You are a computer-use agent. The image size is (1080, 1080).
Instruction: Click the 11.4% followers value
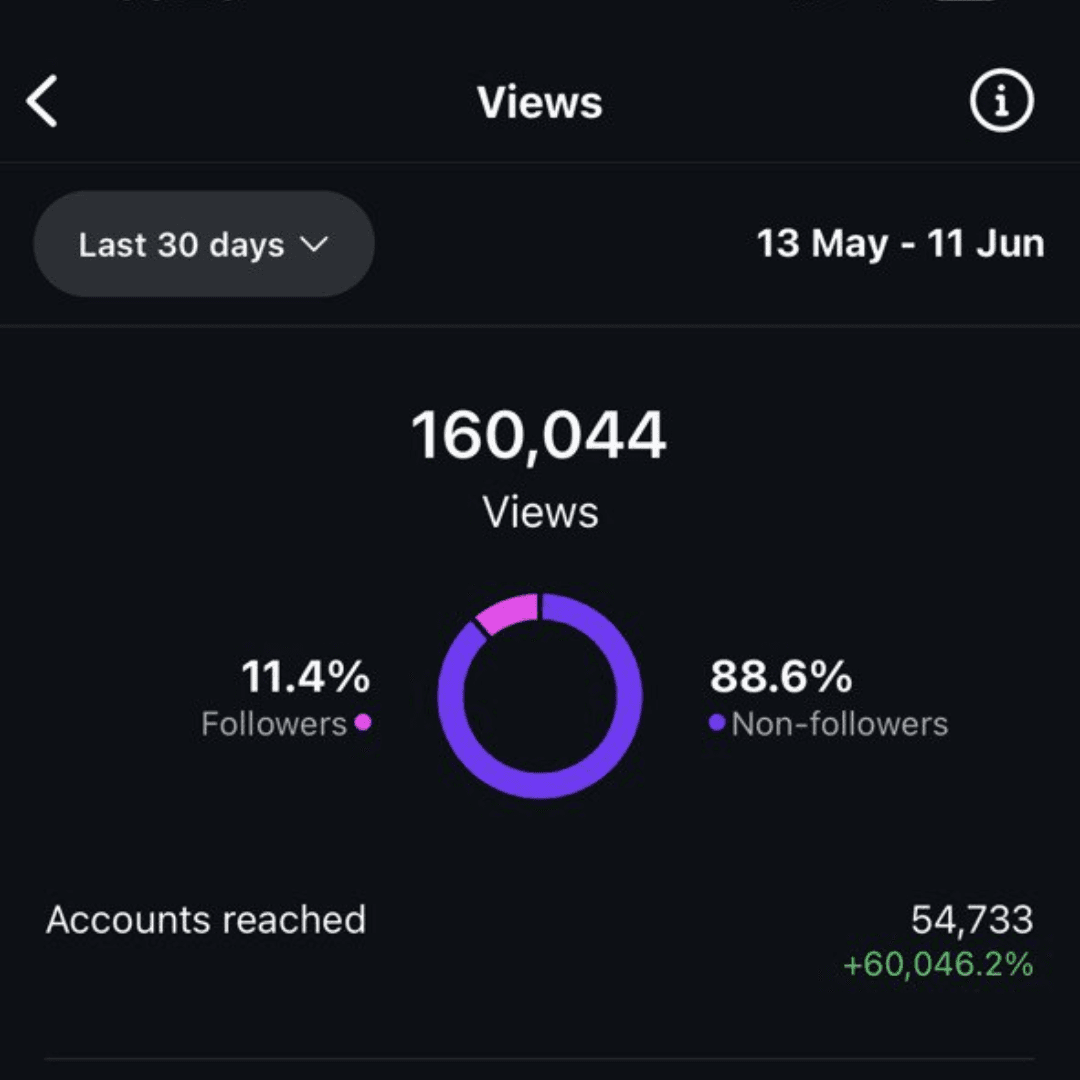tap(306, 676)
